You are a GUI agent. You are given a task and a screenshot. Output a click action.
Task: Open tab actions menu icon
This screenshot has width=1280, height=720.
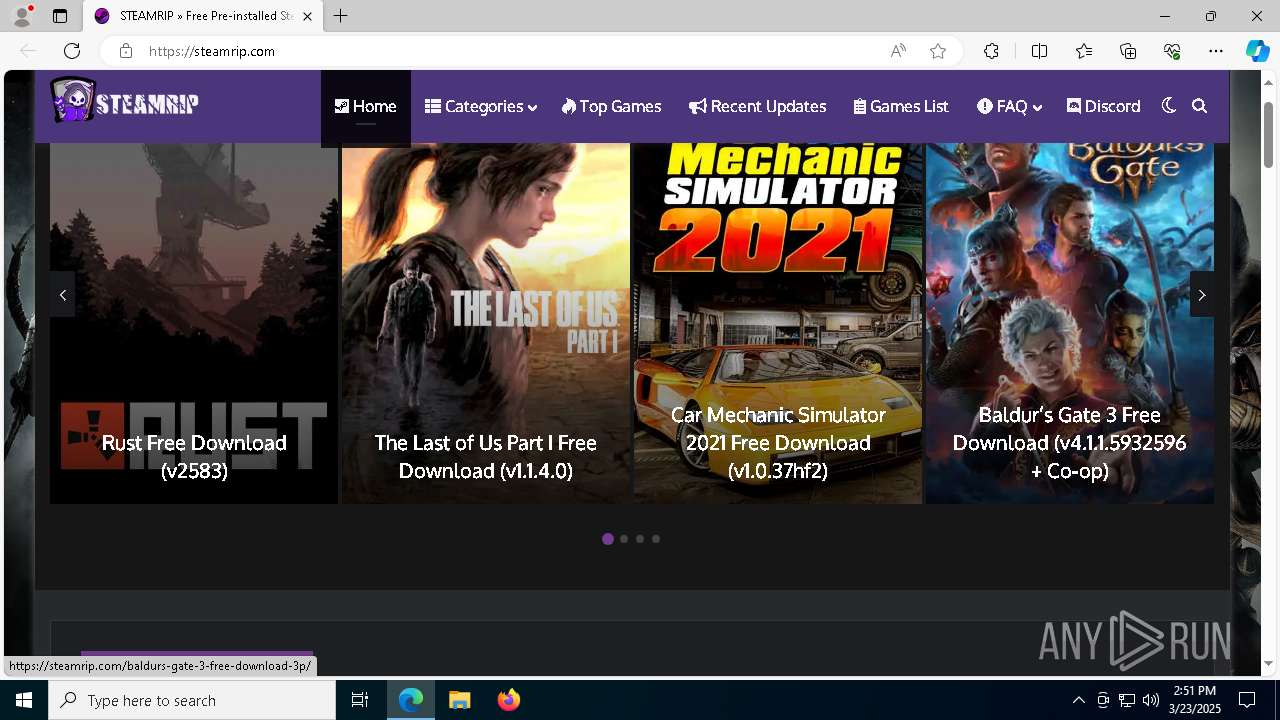pyautogui.click(x=60, y=16)
